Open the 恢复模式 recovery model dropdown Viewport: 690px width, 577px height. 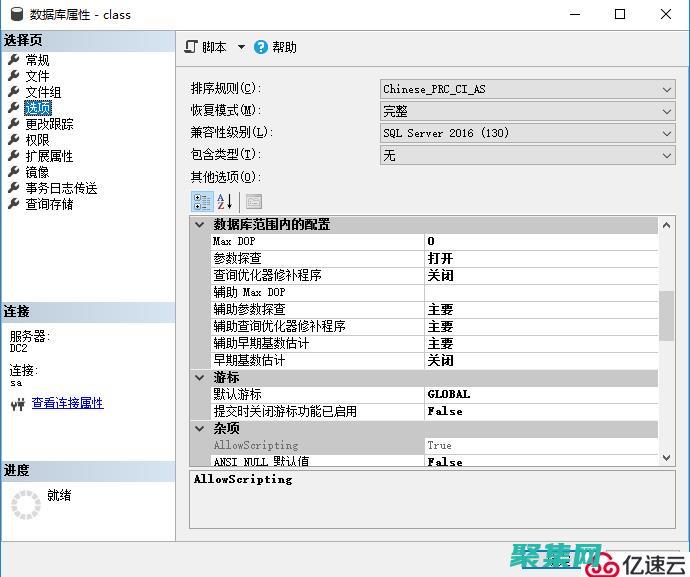[x=667, y=111]
